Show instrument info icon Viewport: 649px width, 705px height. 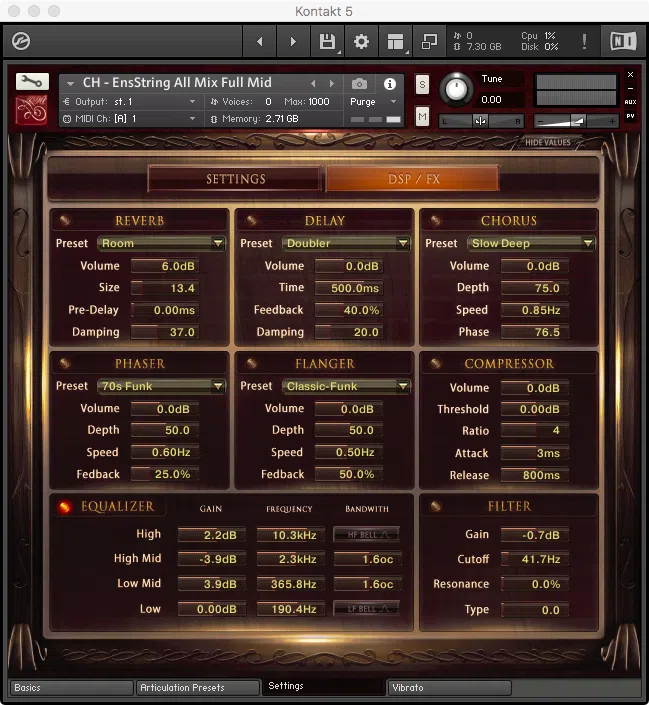390,84
